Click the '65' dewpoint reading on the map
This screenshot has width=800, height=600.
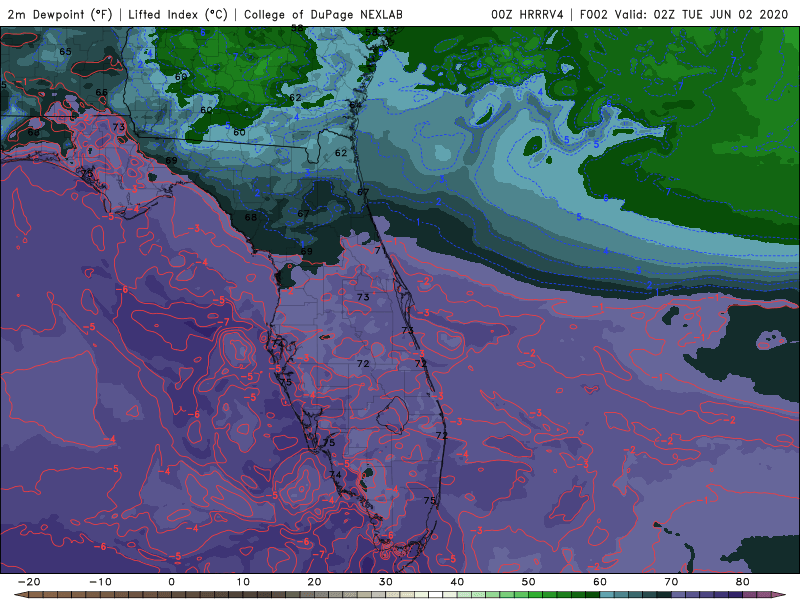[65, 52]
